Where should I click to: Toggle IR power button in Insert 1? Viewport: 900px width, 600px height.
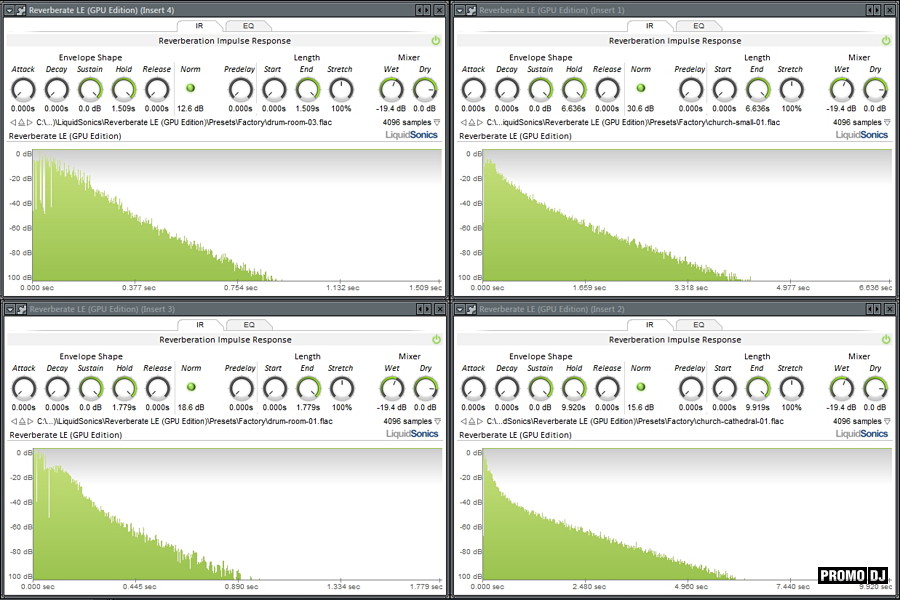coord(886,41)
